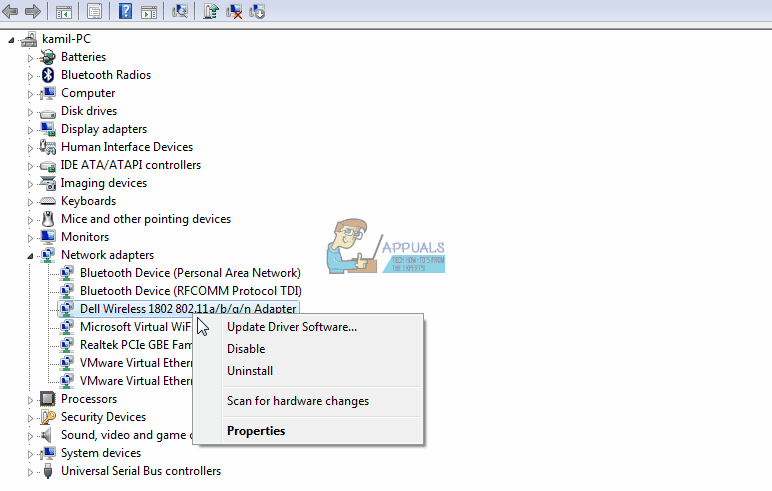Click the Security Devices key icon

point(48,417)
